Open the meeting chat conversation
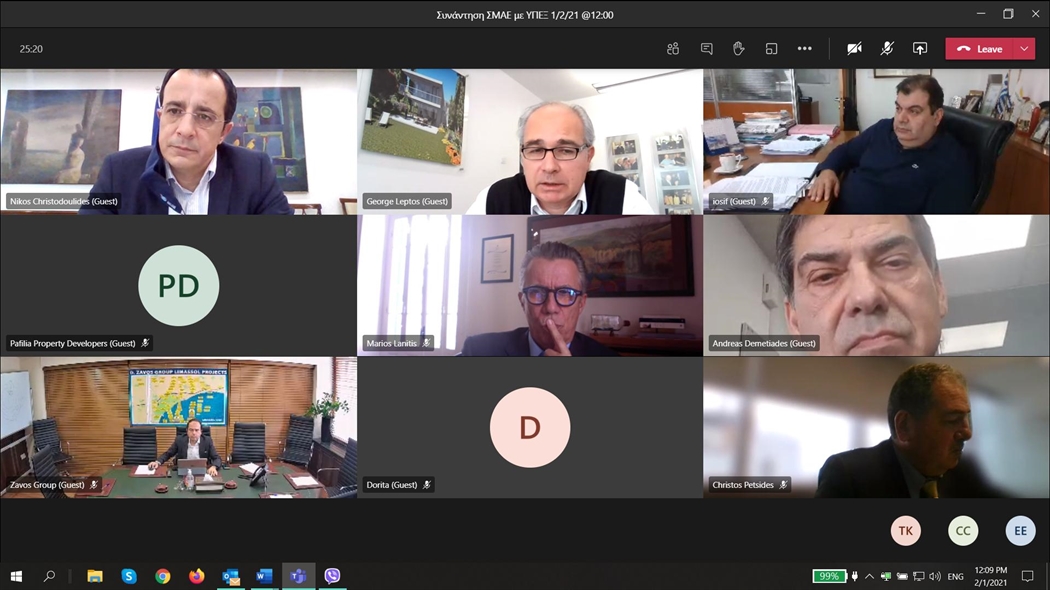Screen dimensions: 1050x590 pyautogui.click(x=706, y=49)
